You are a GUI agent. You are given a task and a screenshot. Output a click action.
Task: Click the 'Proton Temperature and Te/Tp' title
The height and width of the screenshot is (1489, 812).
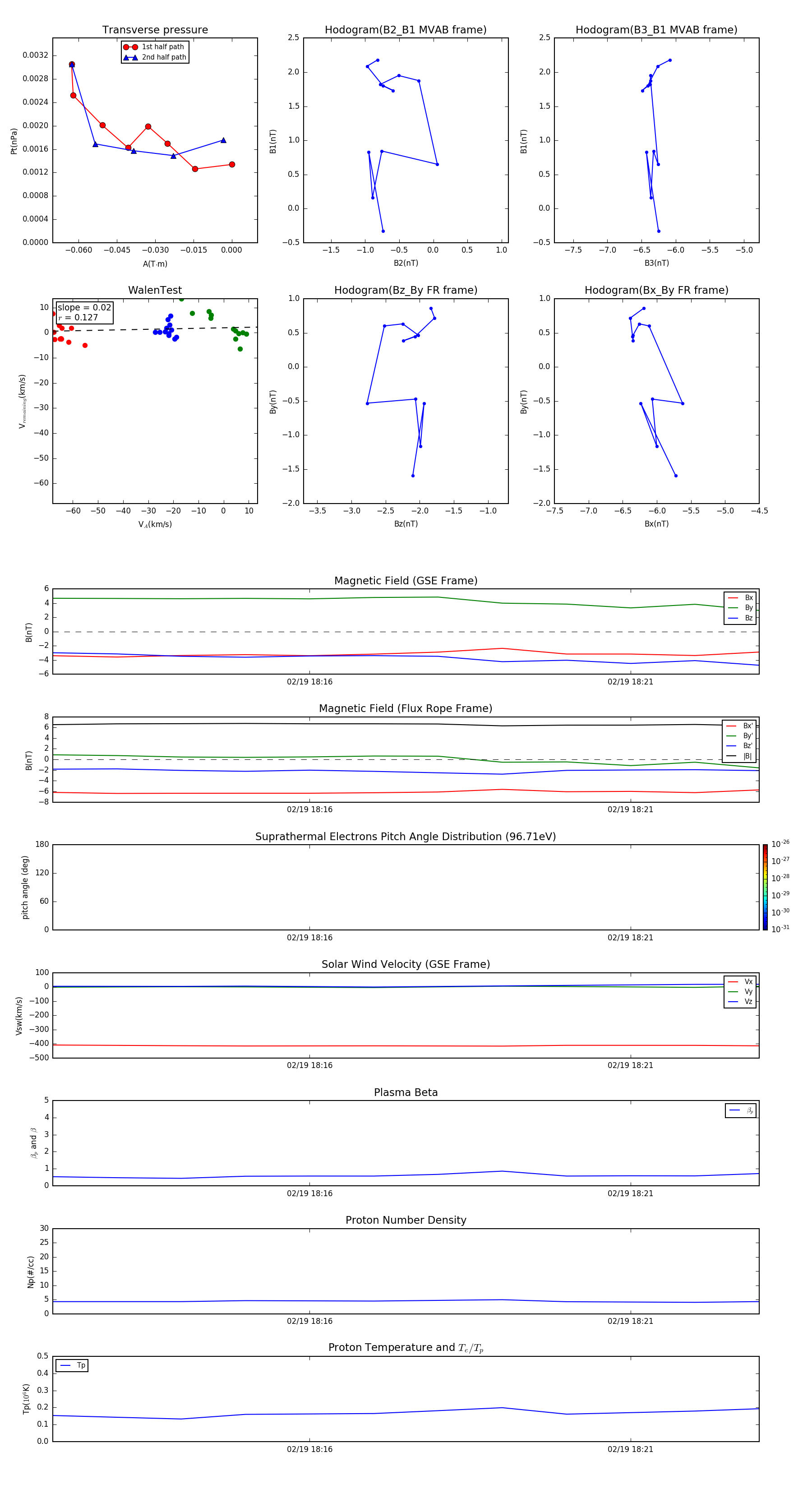(406, 1347)
